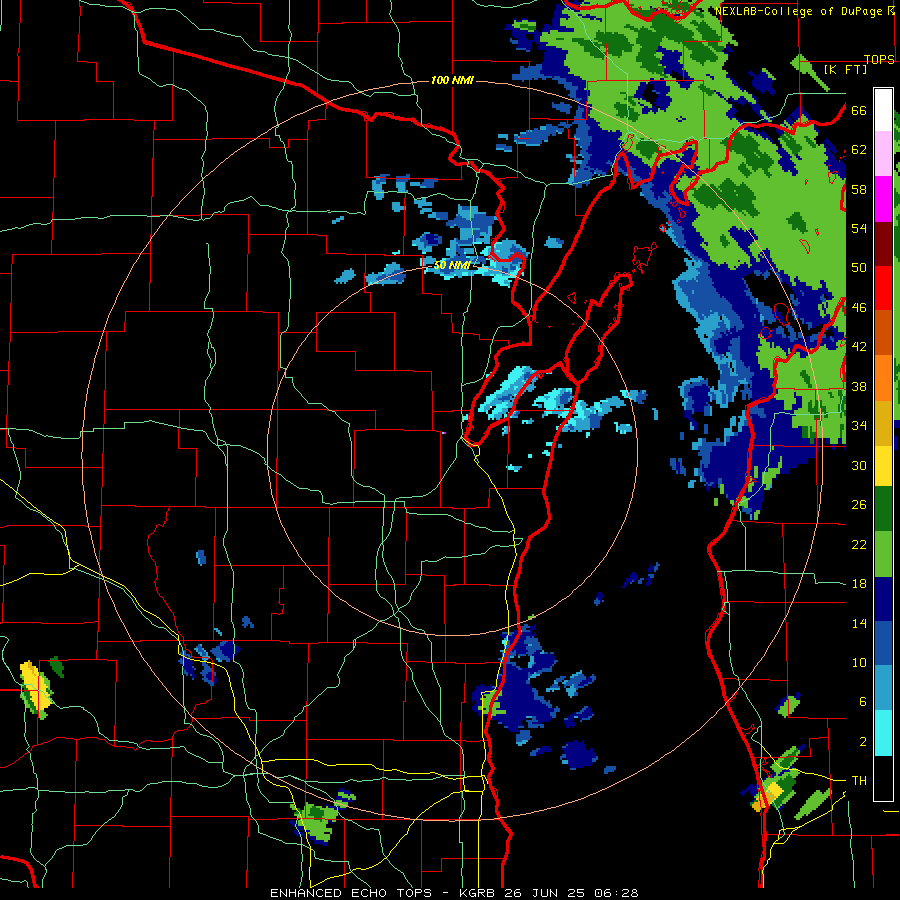Viewport: 900px width, 900px height.
Task: Pick the dark orange legend swatch
Action: click(883, 332)
